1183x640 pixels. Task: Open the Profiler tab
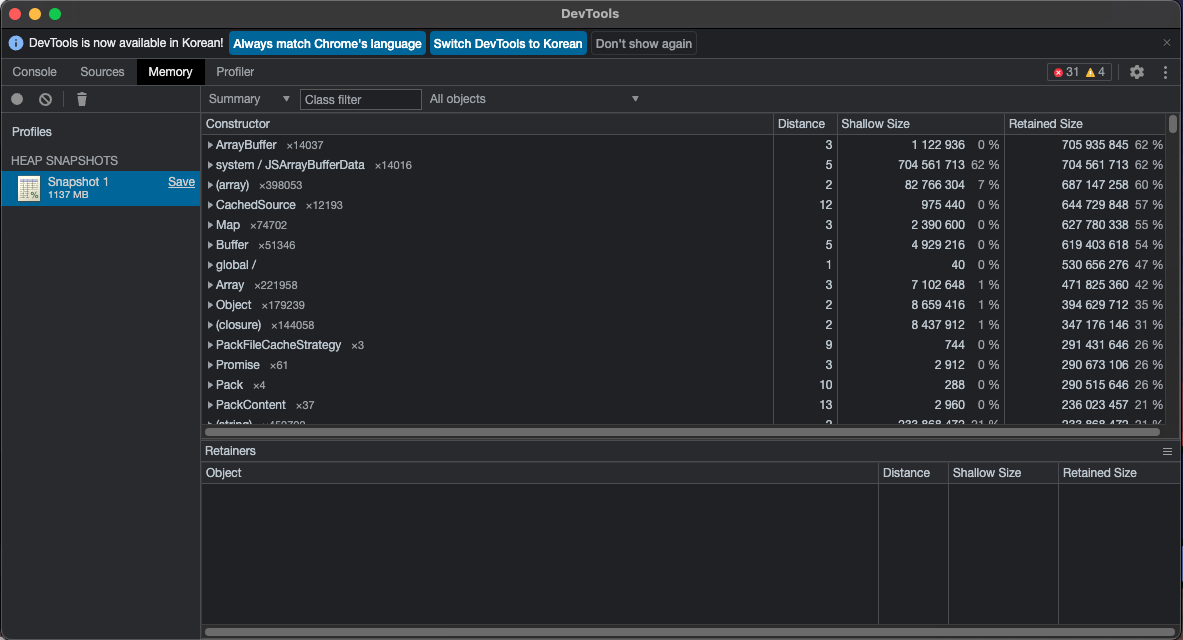click(235, 72)
